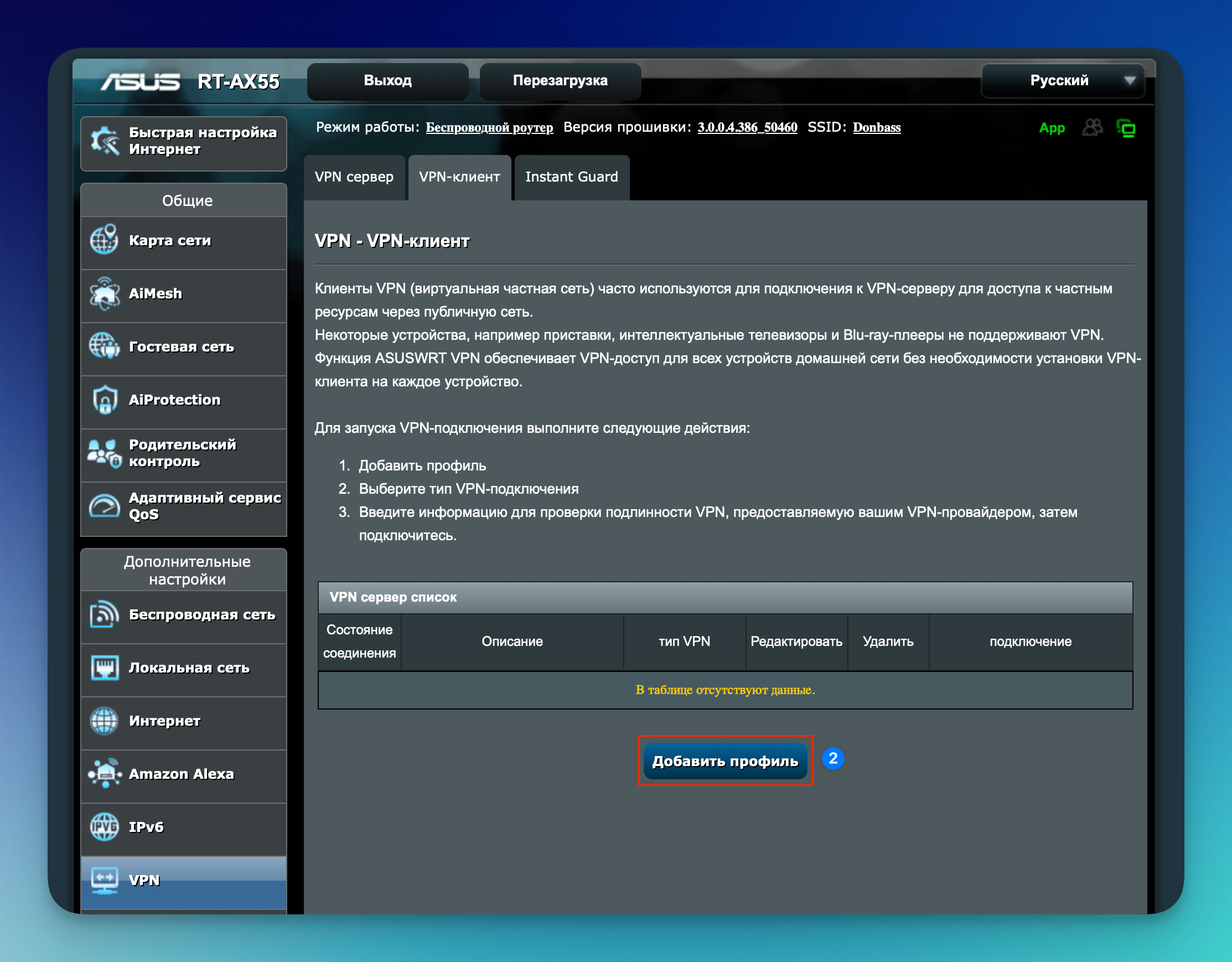The height and width of the screenshot is (962, 1232).
Task: Click the Wireless network signal icon
Action: (x=105, y=614)
